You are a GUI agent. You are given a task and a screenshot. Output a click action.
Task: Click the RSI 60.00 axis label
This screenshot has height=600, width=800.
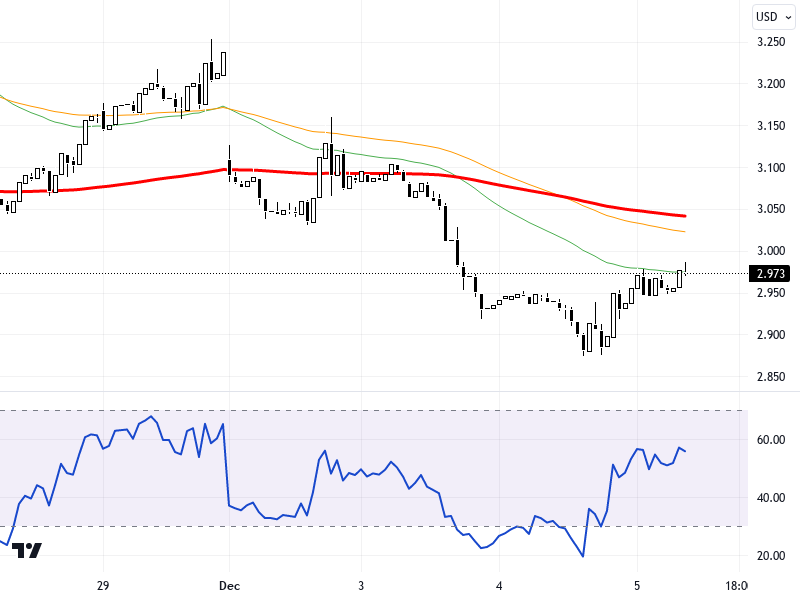(771, 440)
